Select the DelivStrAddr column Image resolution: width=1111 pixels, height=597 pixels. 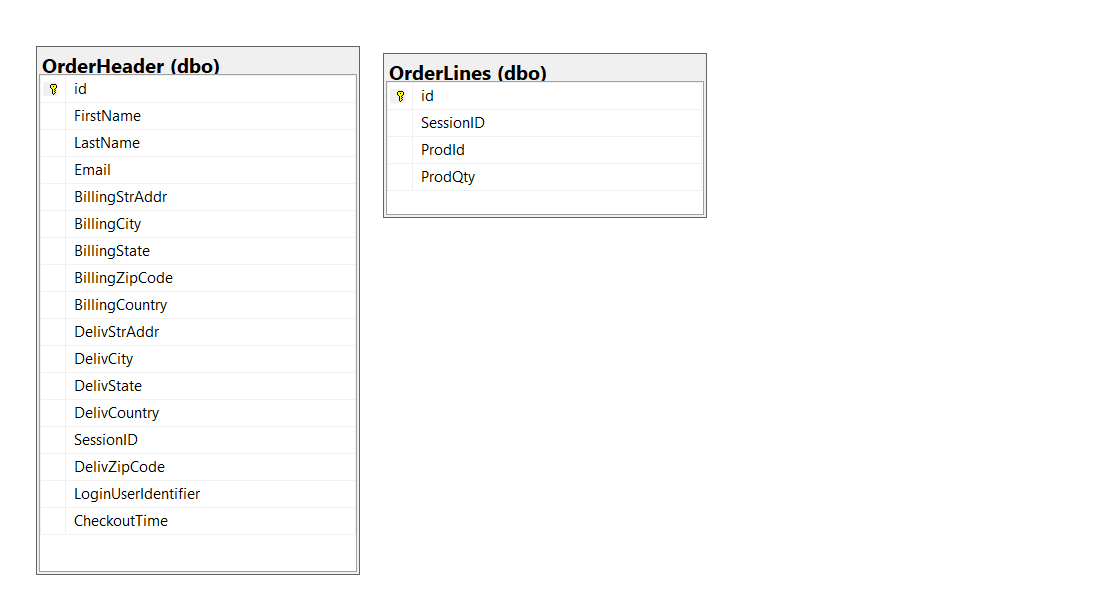[198, 332]
